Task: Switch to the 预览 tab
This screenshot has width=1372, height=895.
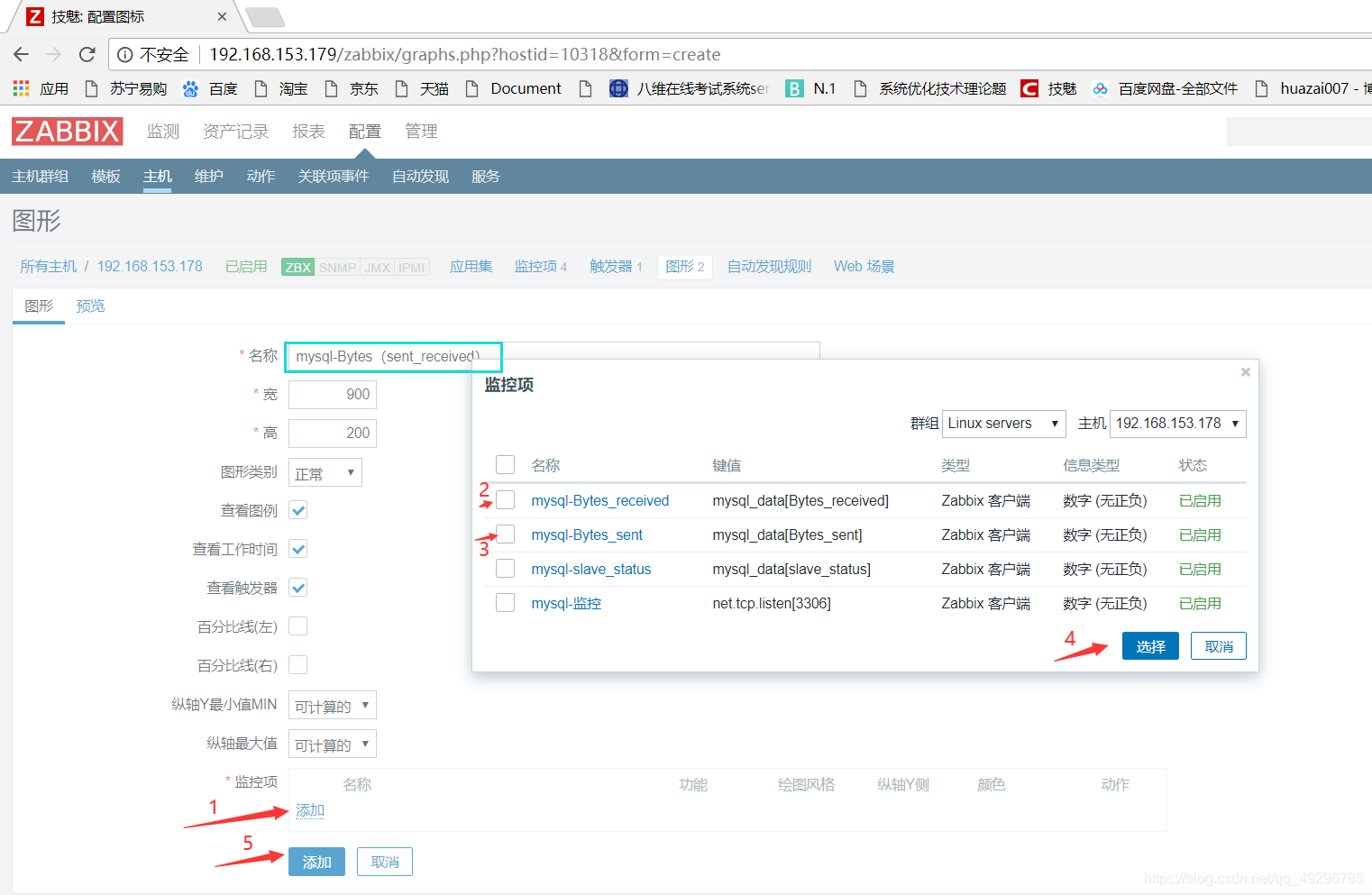Action: (90, 306)
